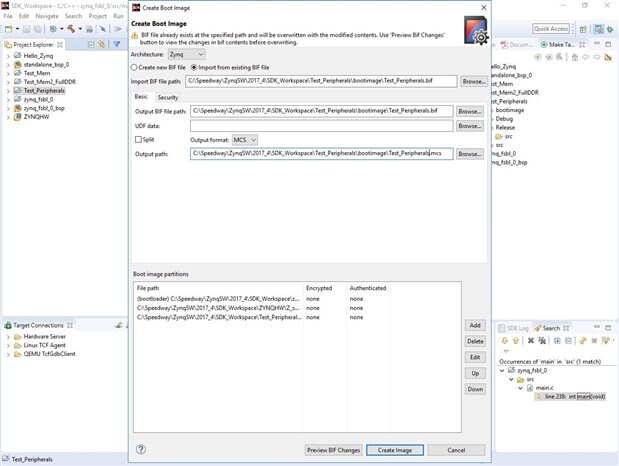Click Collapse All icon in Search view

coord(568,340)
